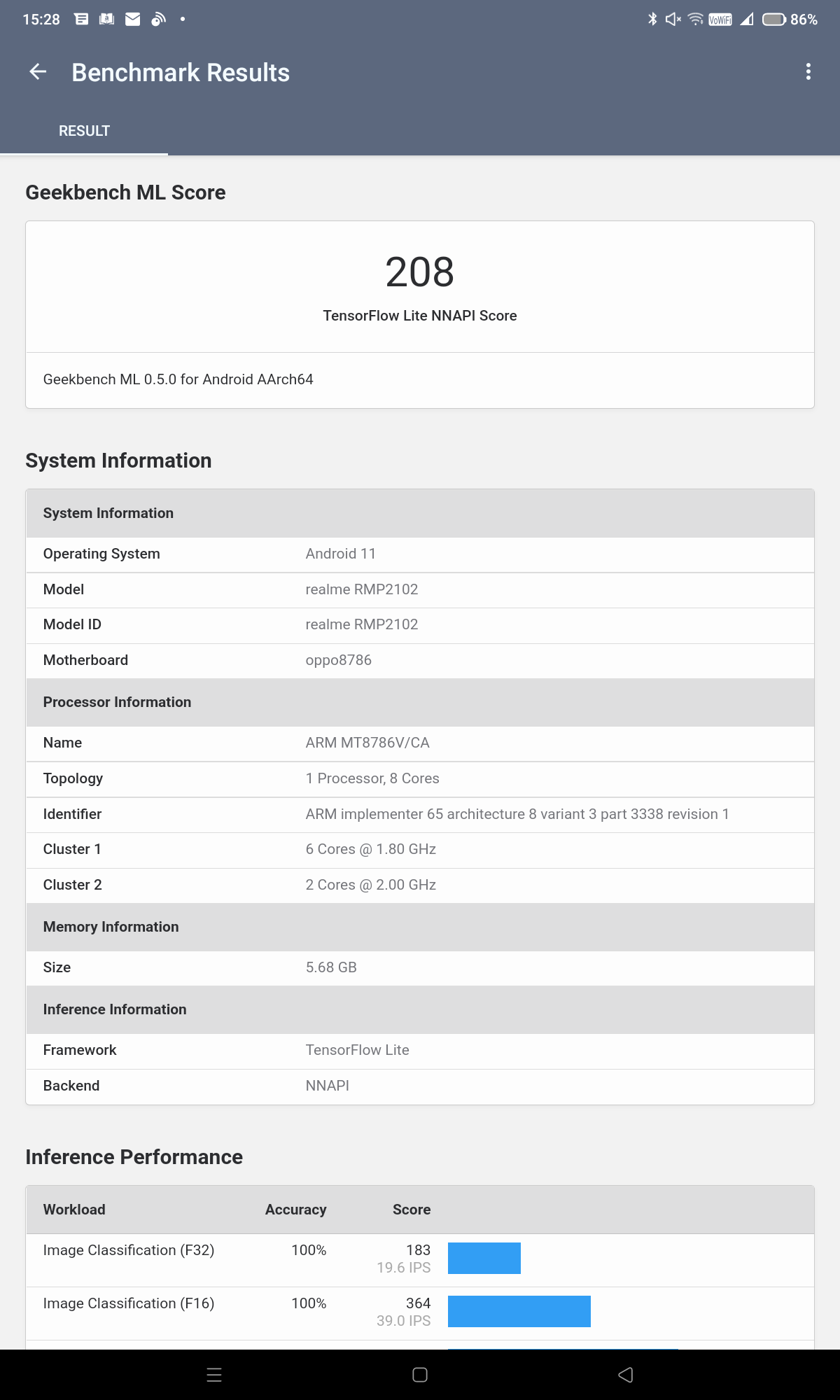The image size is (840, 1400).
Task: Tap the Backend value NNAPI
Action: (328, 1086)
